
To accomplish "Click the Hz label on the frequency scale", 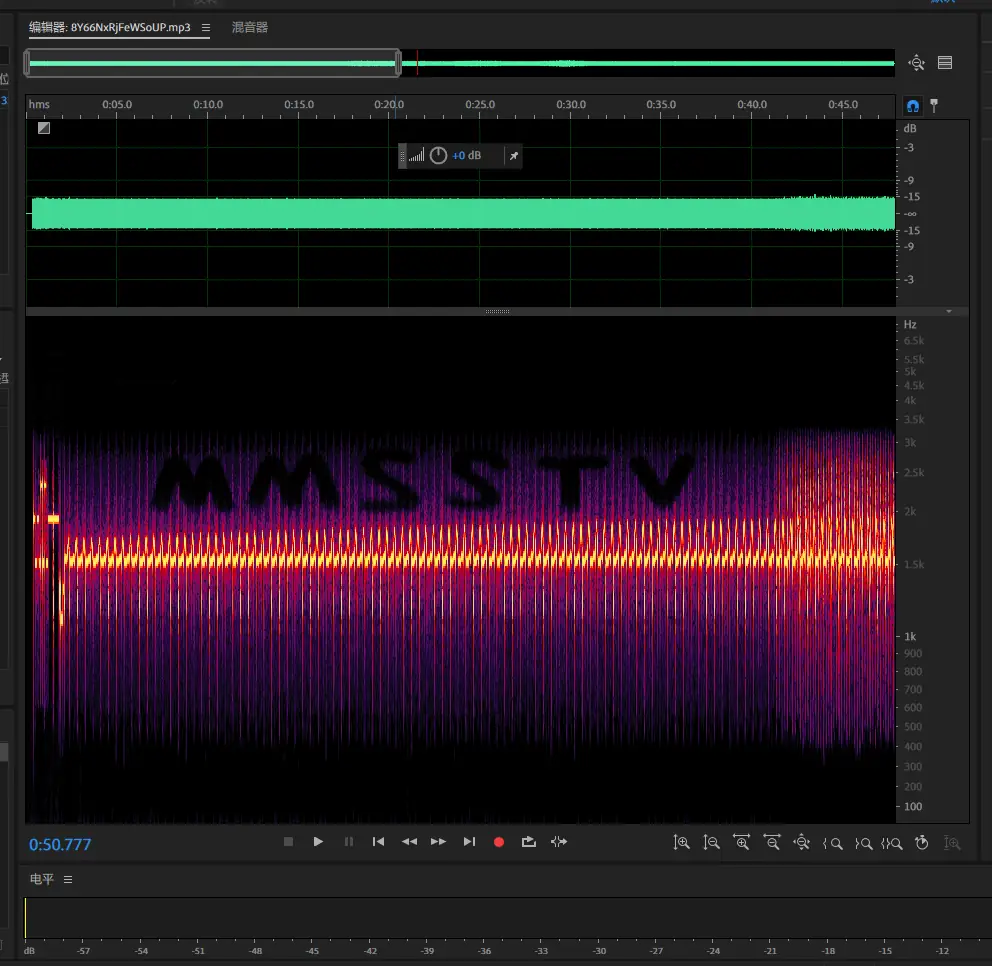I will click(x=910, y=325).
